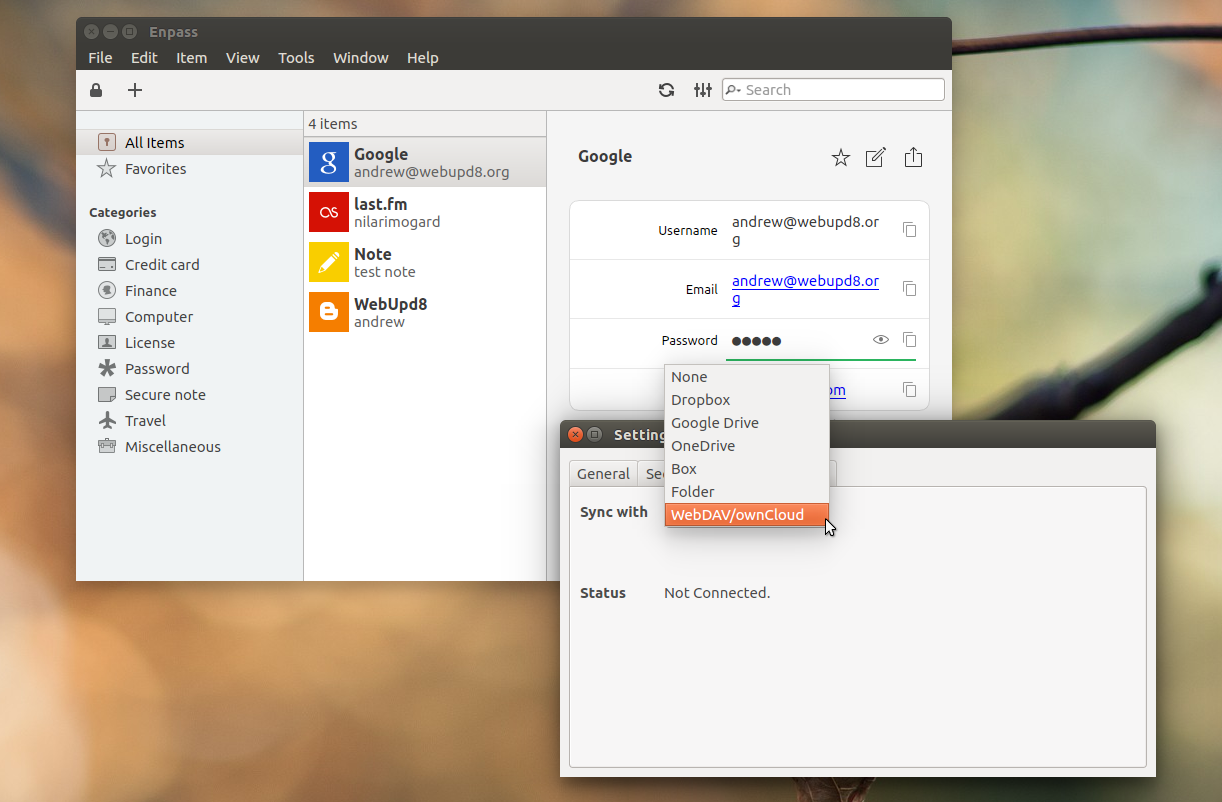This screenshot has width=1222, height=802.
Task: Open the Tools menu
Action: pyautogui.click(x=296, y=58)
